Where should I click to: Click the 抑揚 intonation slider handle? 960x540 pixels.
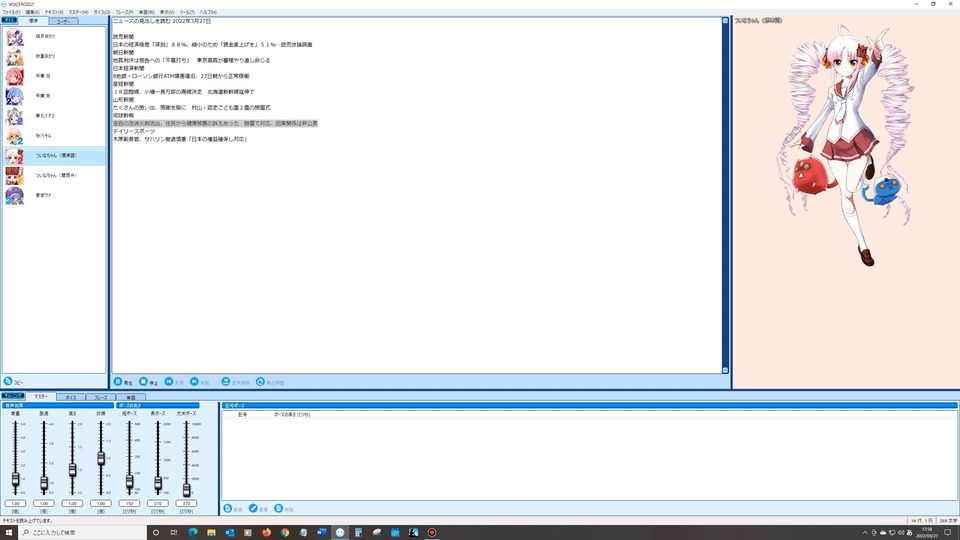click(x=101, y=458)
